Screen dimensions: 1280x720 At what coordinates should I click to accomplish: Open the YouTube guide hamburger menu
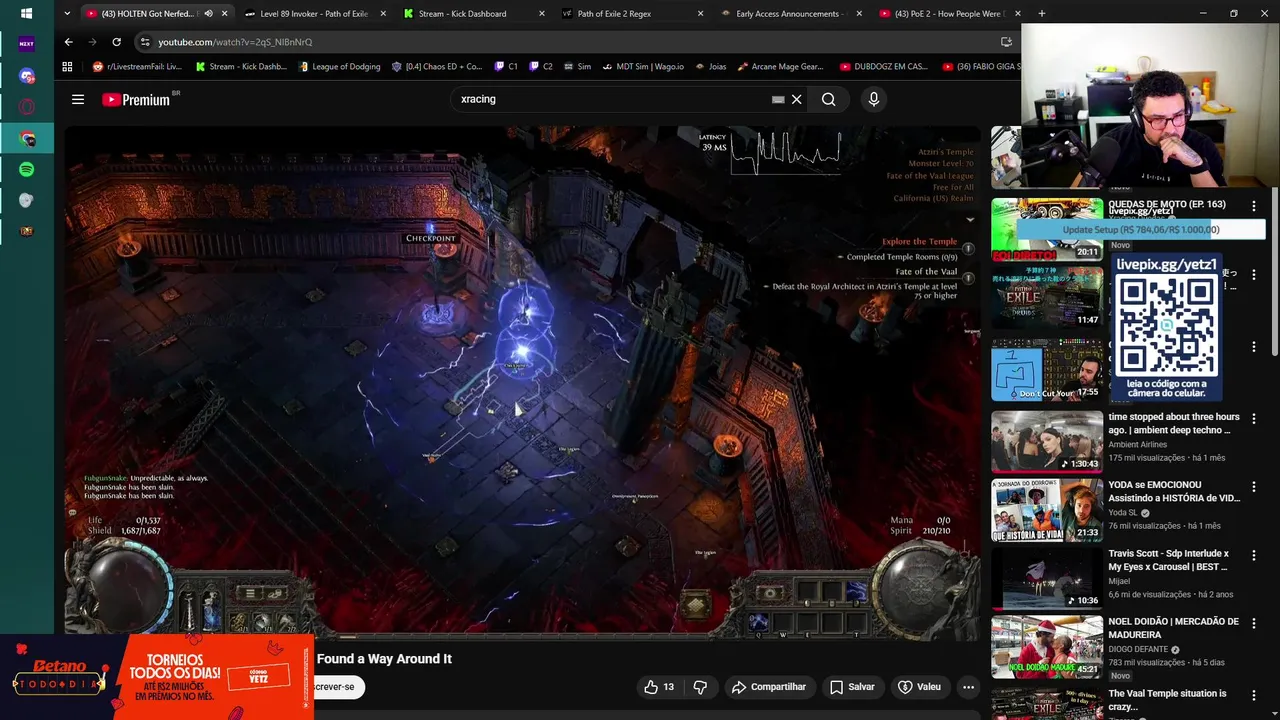[78, 99]
